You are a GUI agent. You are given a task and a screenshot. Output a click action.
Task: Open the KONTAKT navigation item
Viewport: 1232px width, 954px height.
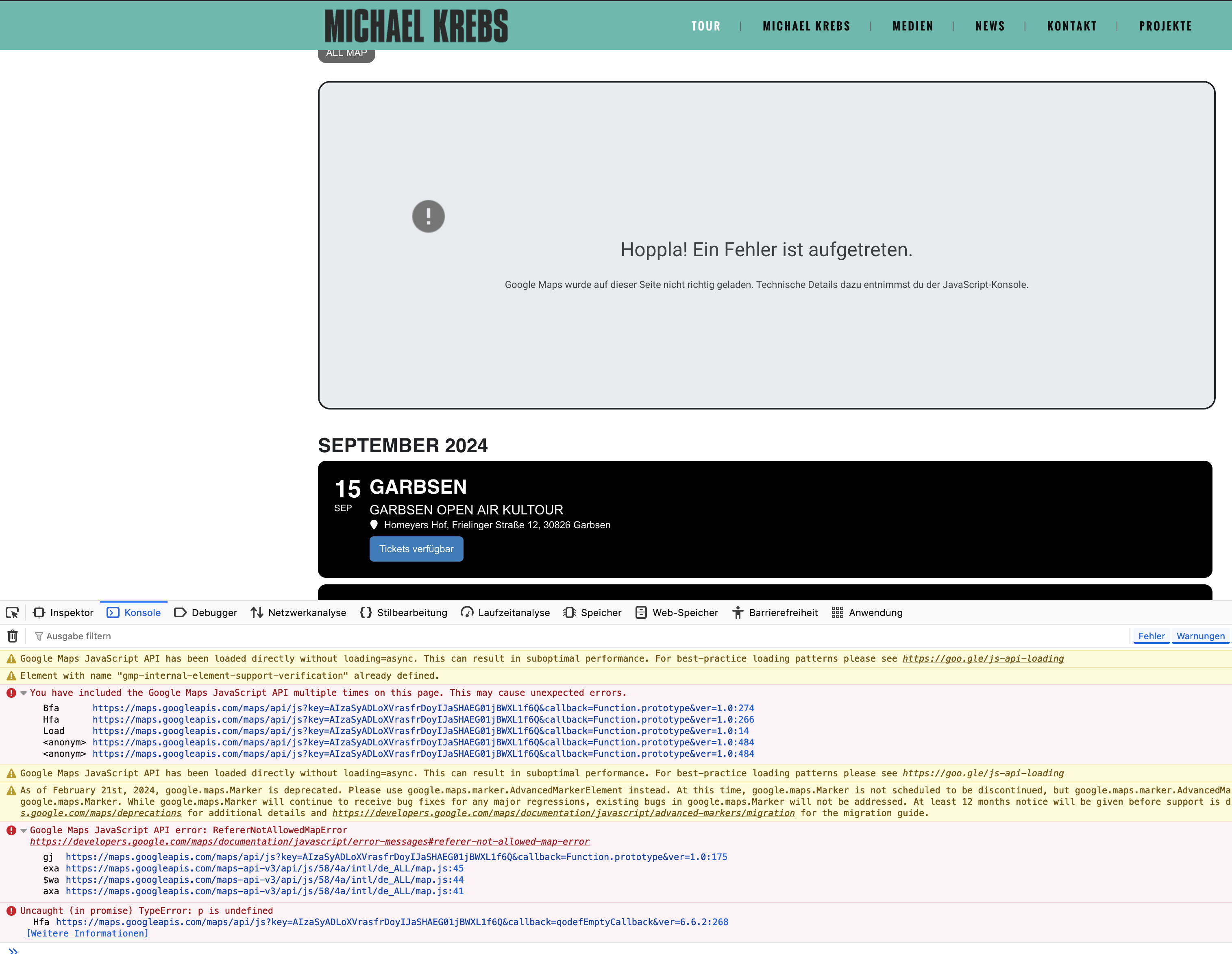[x=1072, y=26]
